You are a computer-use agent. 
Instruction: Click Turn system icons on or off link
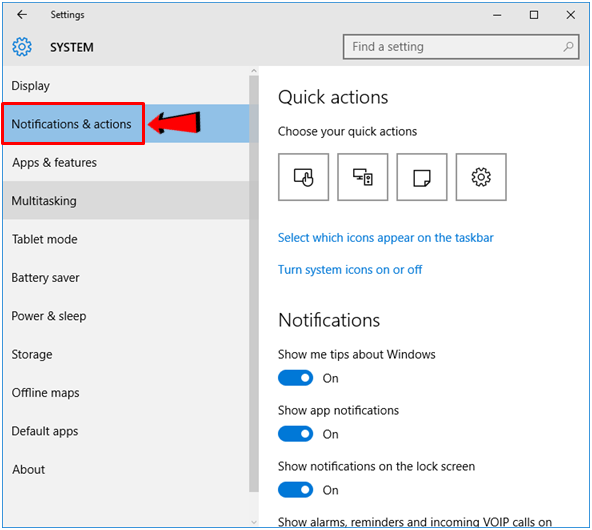click(x=350, y=270)
